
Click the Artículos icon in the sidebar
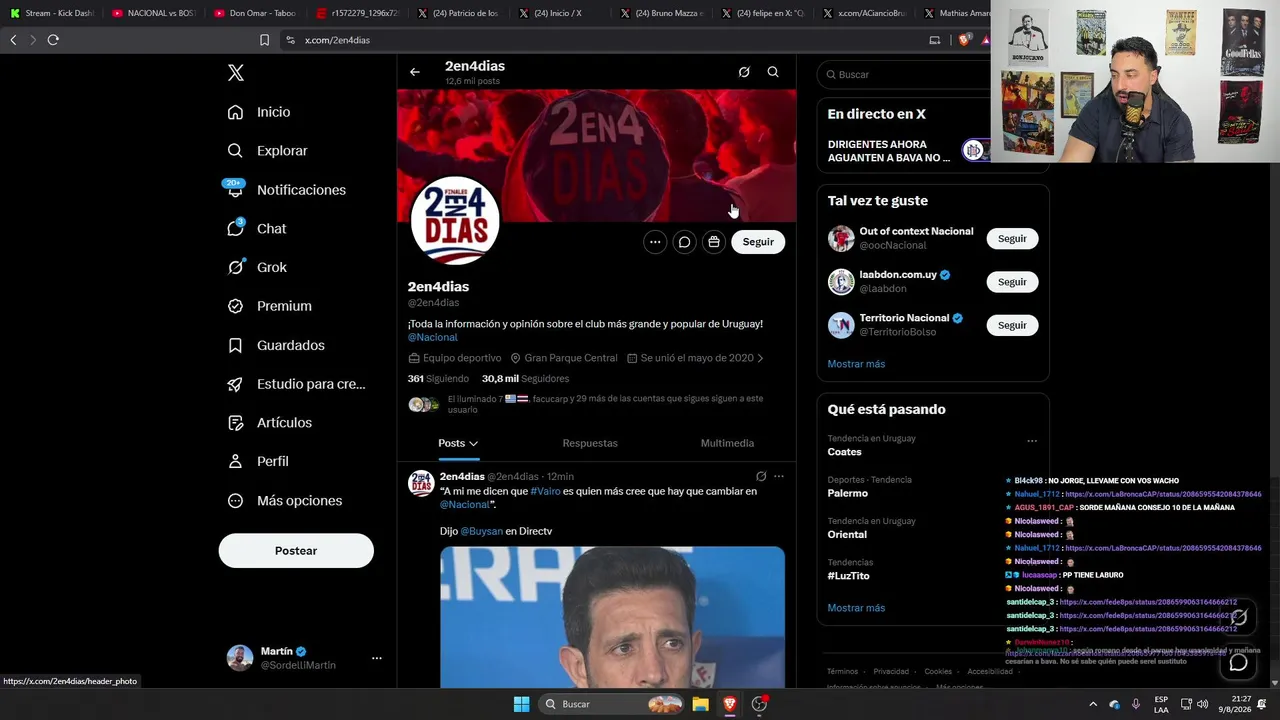[235, 423]
